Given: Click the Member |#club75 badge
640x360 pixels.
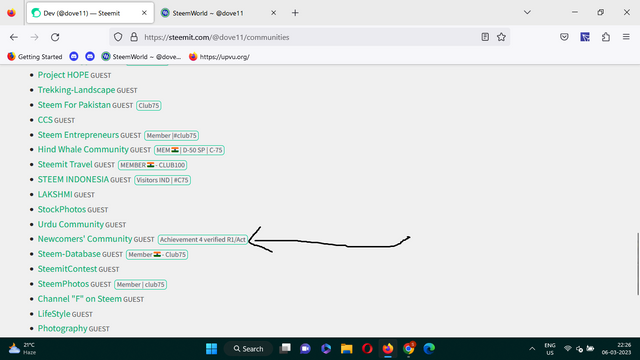Looking at the screenshot, I should 171,135.
